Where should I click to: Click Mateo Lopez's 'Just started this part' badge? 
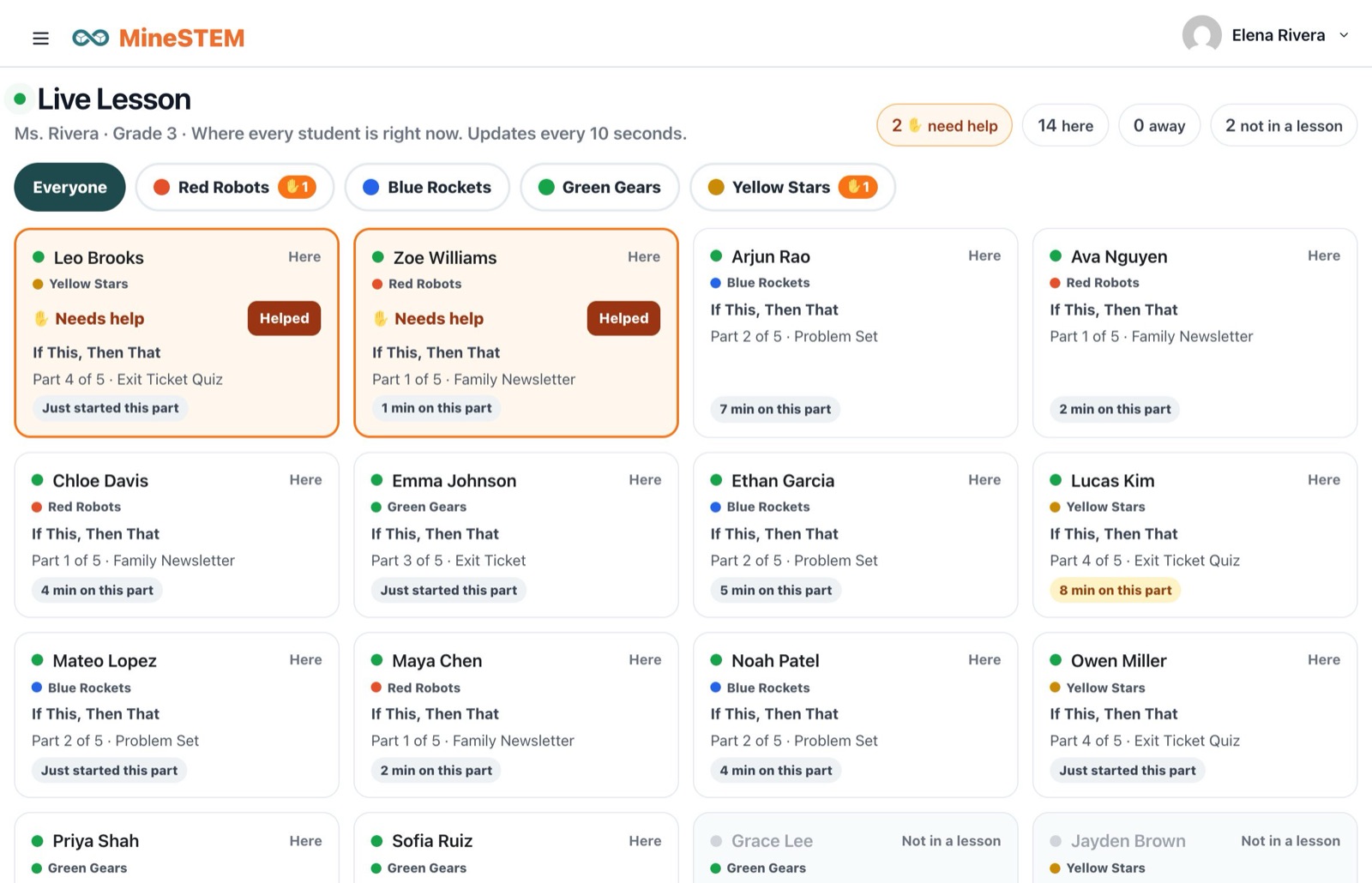(110, 770)
